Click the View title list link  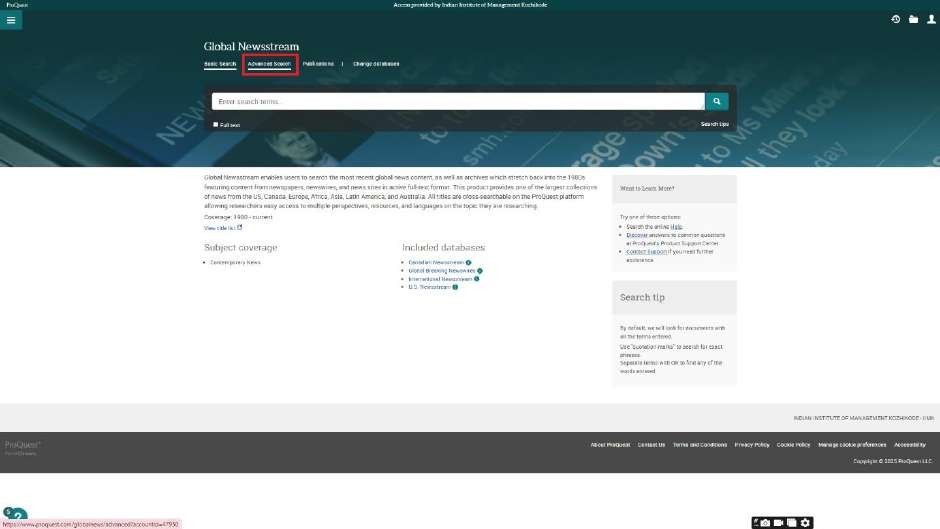click(222, 228)
